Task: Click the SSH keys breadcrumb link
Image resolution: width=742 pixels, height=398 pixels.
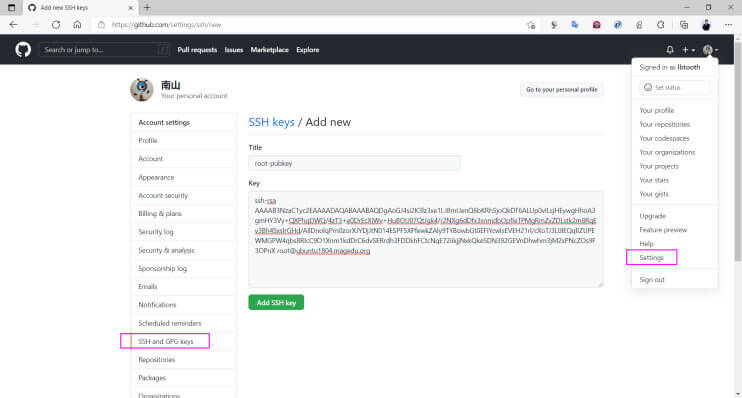Action: (x=271, y=122)
